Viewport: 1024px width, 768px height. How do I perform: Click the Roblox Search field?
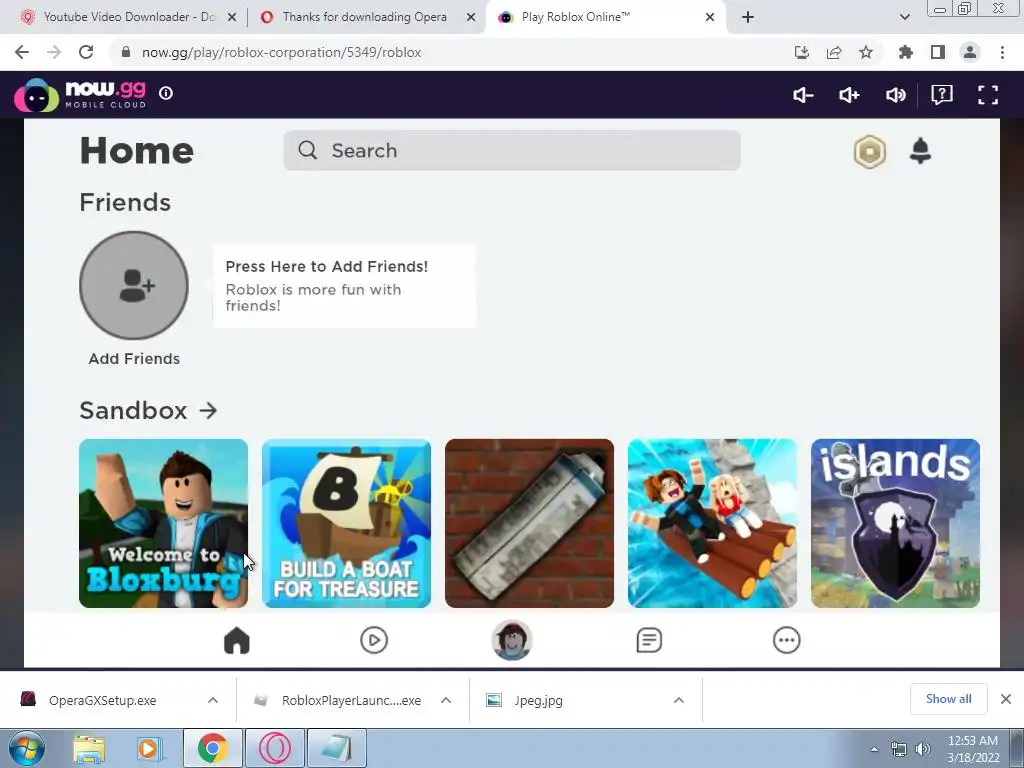click(512, 150)
